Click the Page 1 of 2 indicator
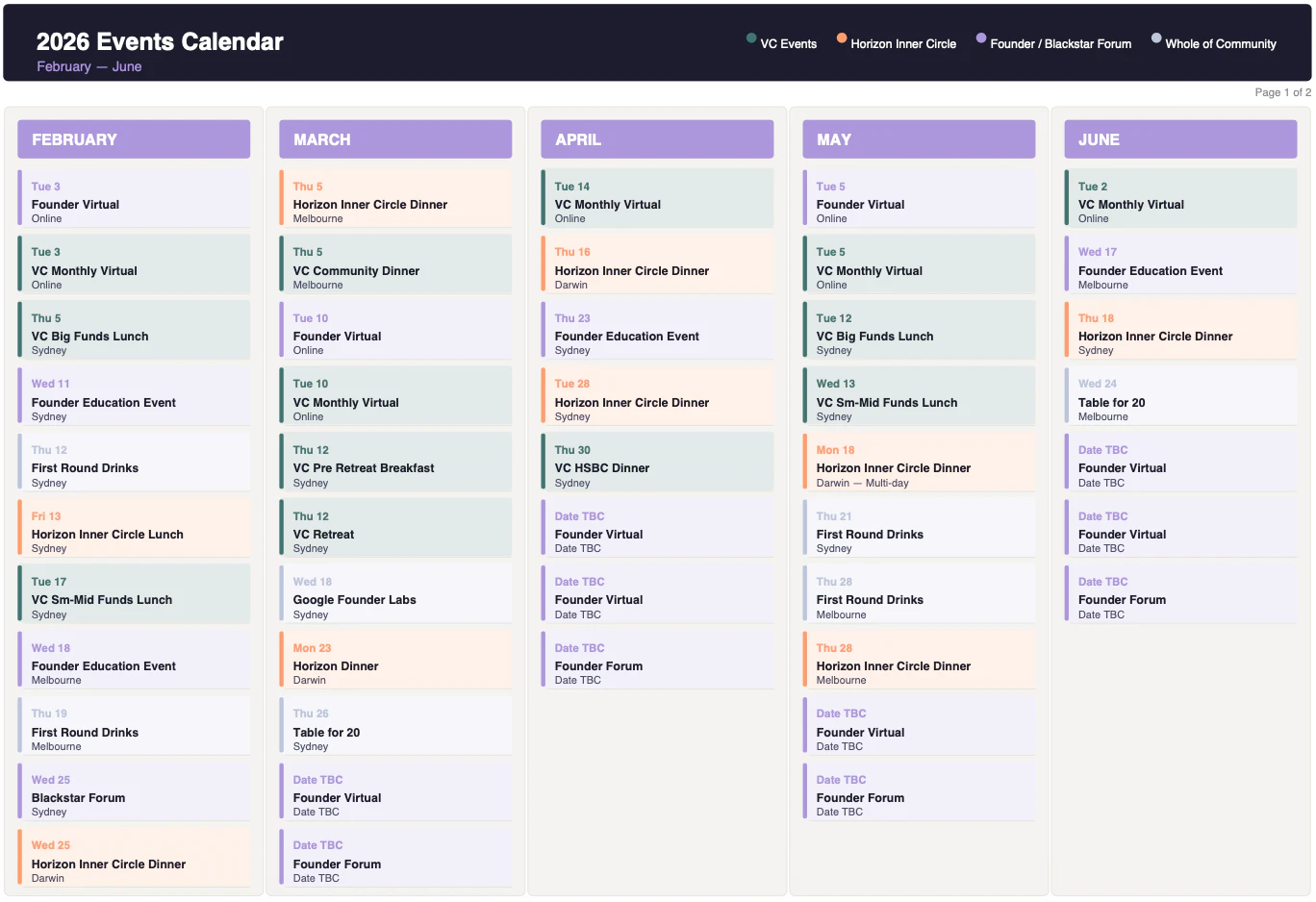Screen dimensions: 1316x902 pos(1282,92)
